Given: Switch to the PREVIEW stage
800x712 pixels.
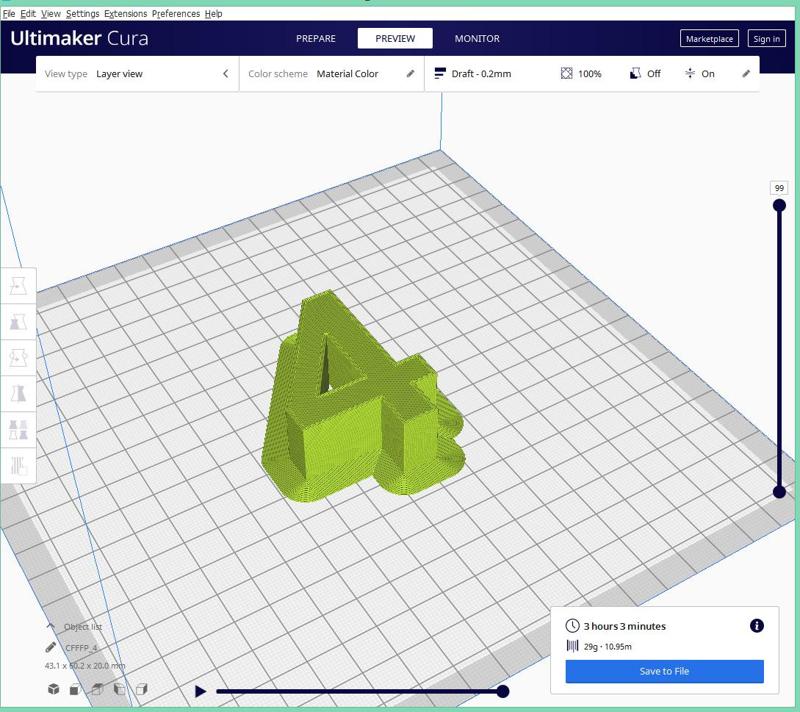Looking at the screenshot, I should [x=395, y=39].
